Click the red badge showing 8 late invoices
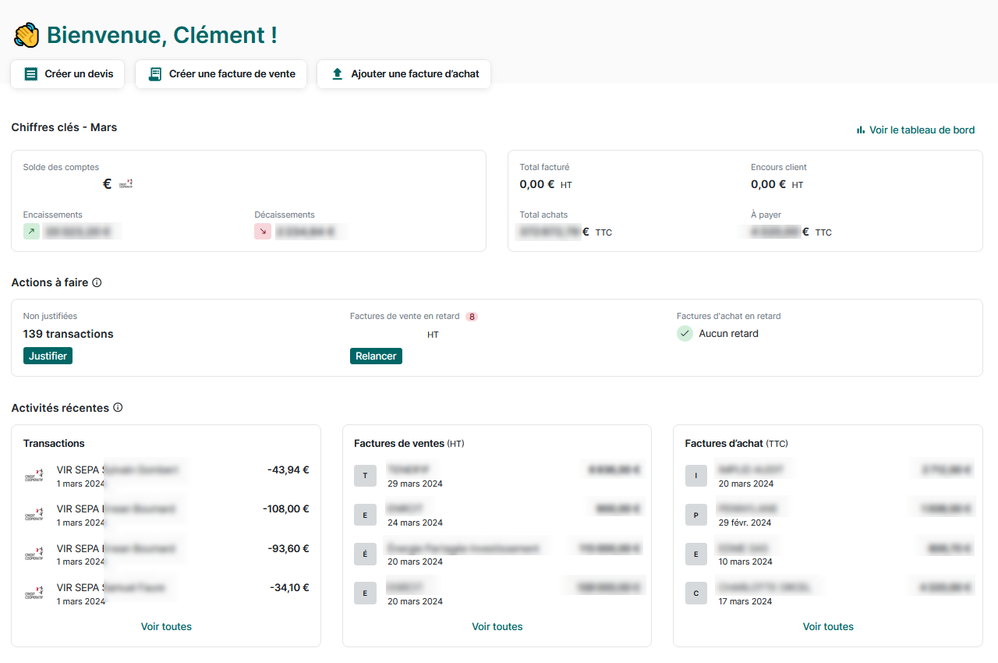 pos(471,317)
